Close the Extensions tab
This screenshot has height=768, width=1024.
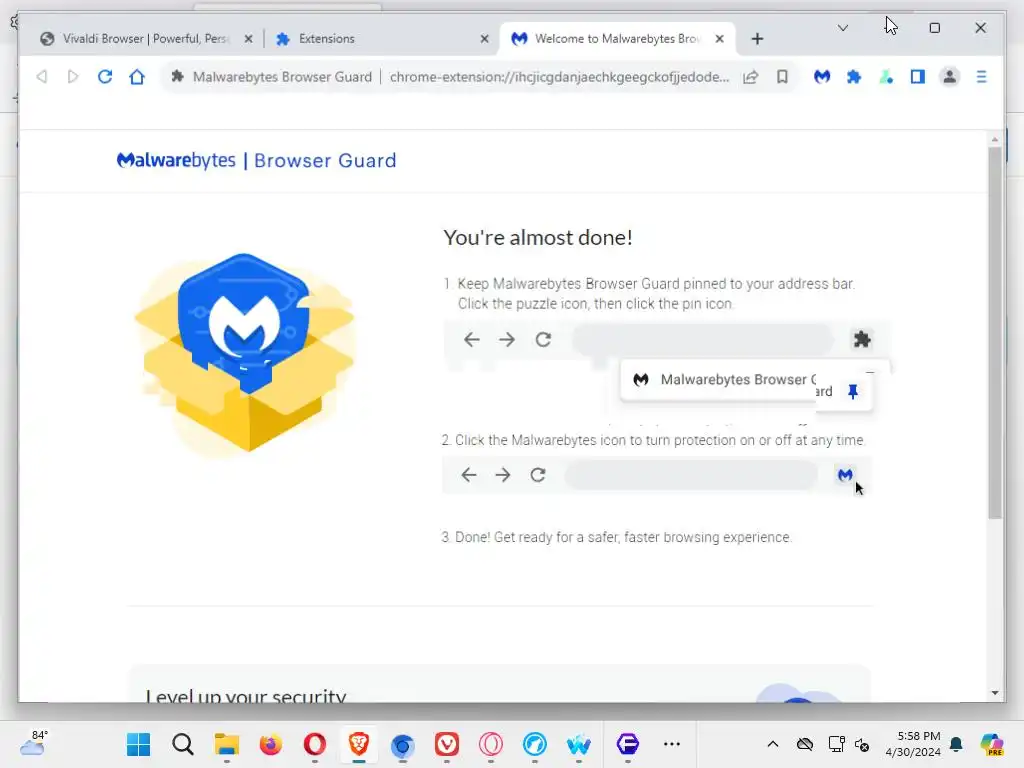point(484,39)
